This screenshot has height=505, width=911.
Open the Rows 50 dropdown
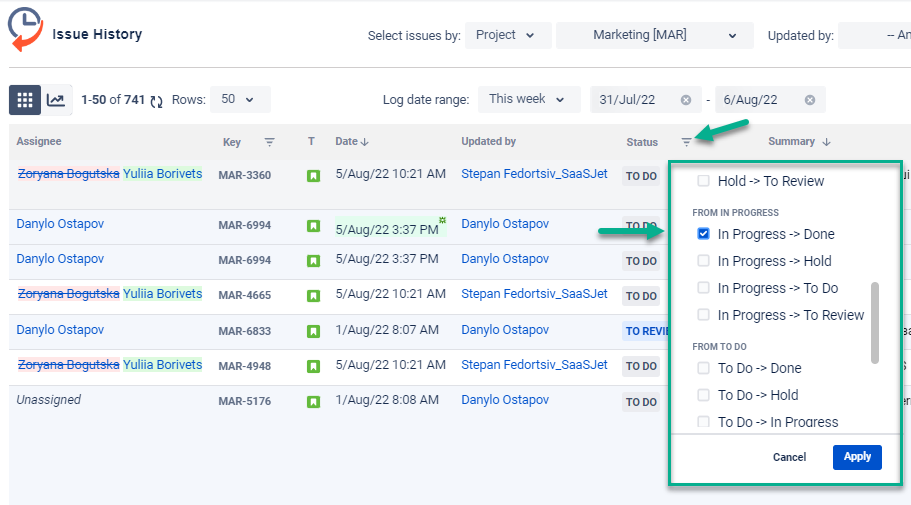(x=240, y=99)
